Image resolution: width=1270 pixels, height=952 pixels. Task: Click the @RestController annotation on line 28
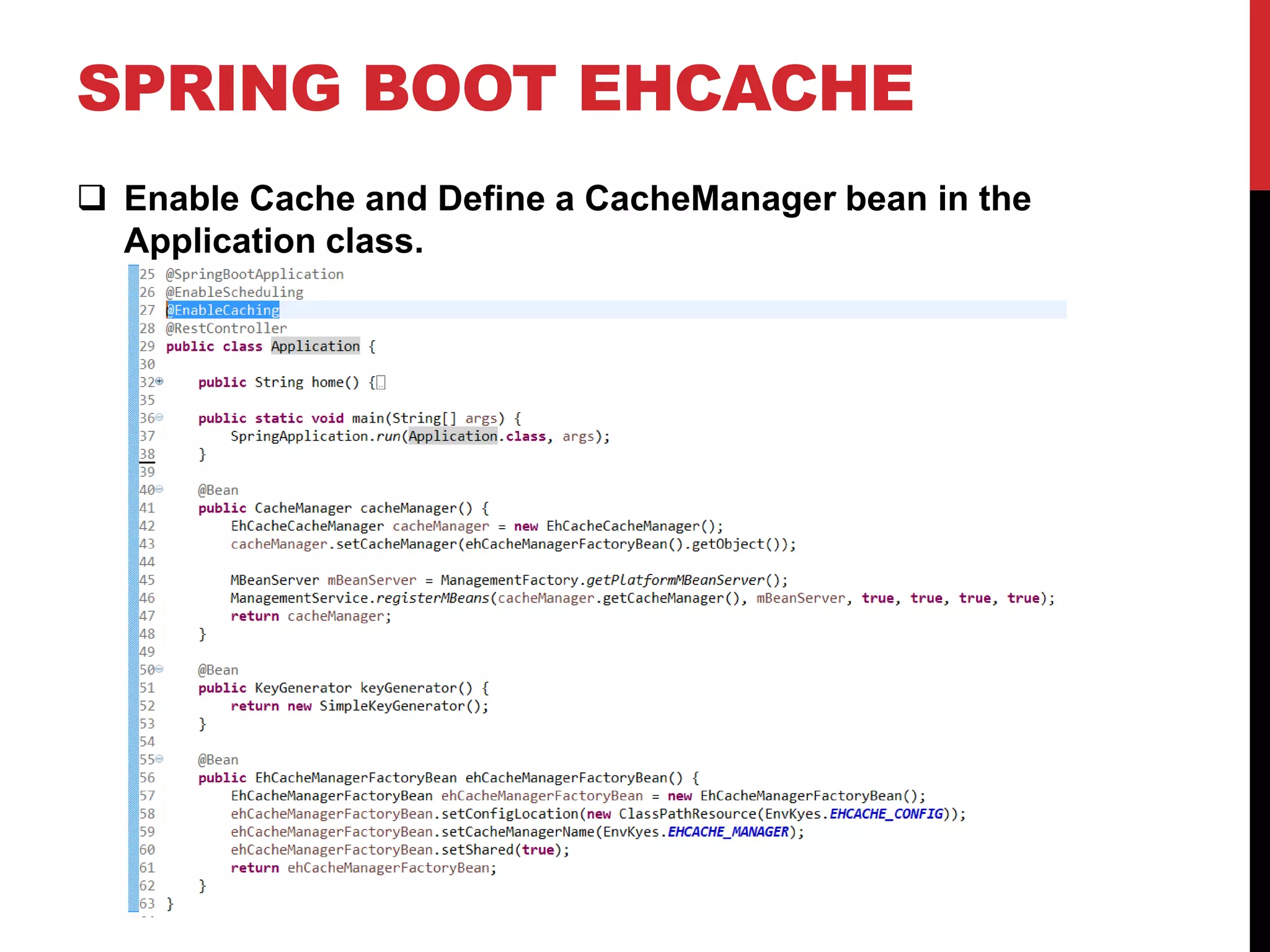pyautogui.click(x=226, y=328)
